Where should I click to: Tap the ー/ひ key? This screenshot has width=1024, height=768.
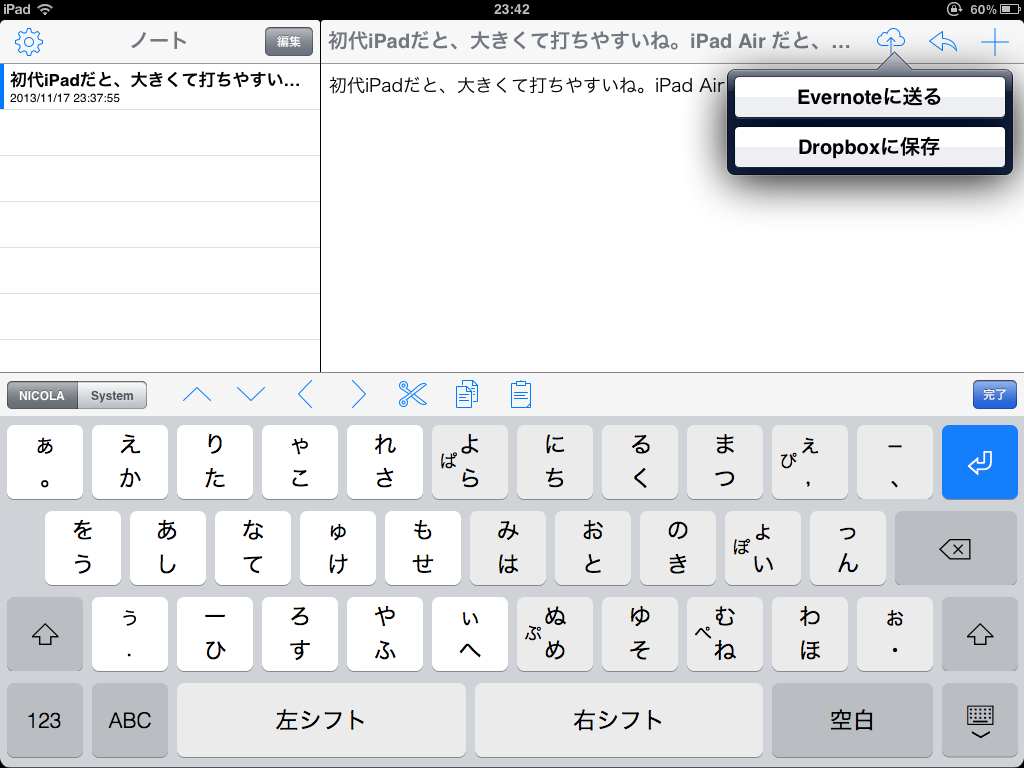pos(215,633)
